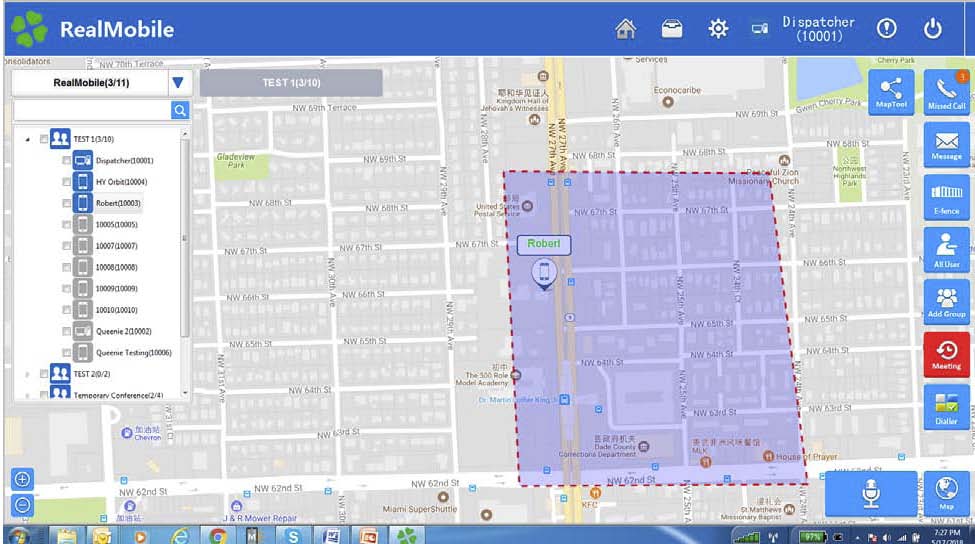This screenshot has width=975, height=544.
Task: Open the settings gear in header
Action: pyautogui.click(x=718, y=29)
